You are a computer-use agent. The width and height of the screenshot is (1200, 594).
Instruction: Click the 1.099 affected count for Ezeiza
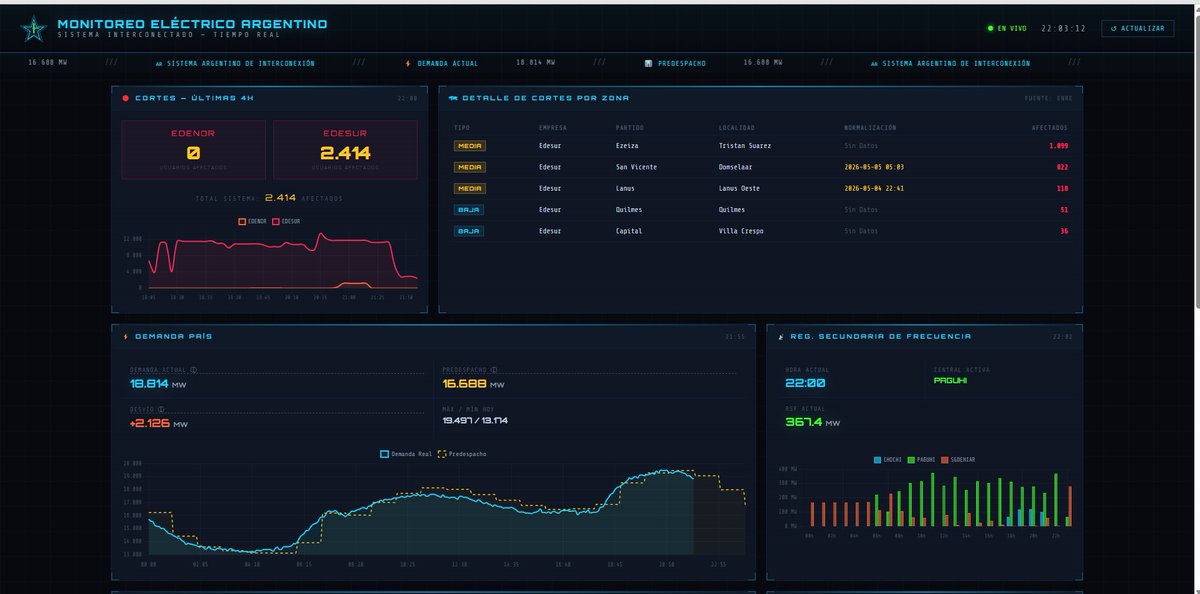coord(1059,146)
